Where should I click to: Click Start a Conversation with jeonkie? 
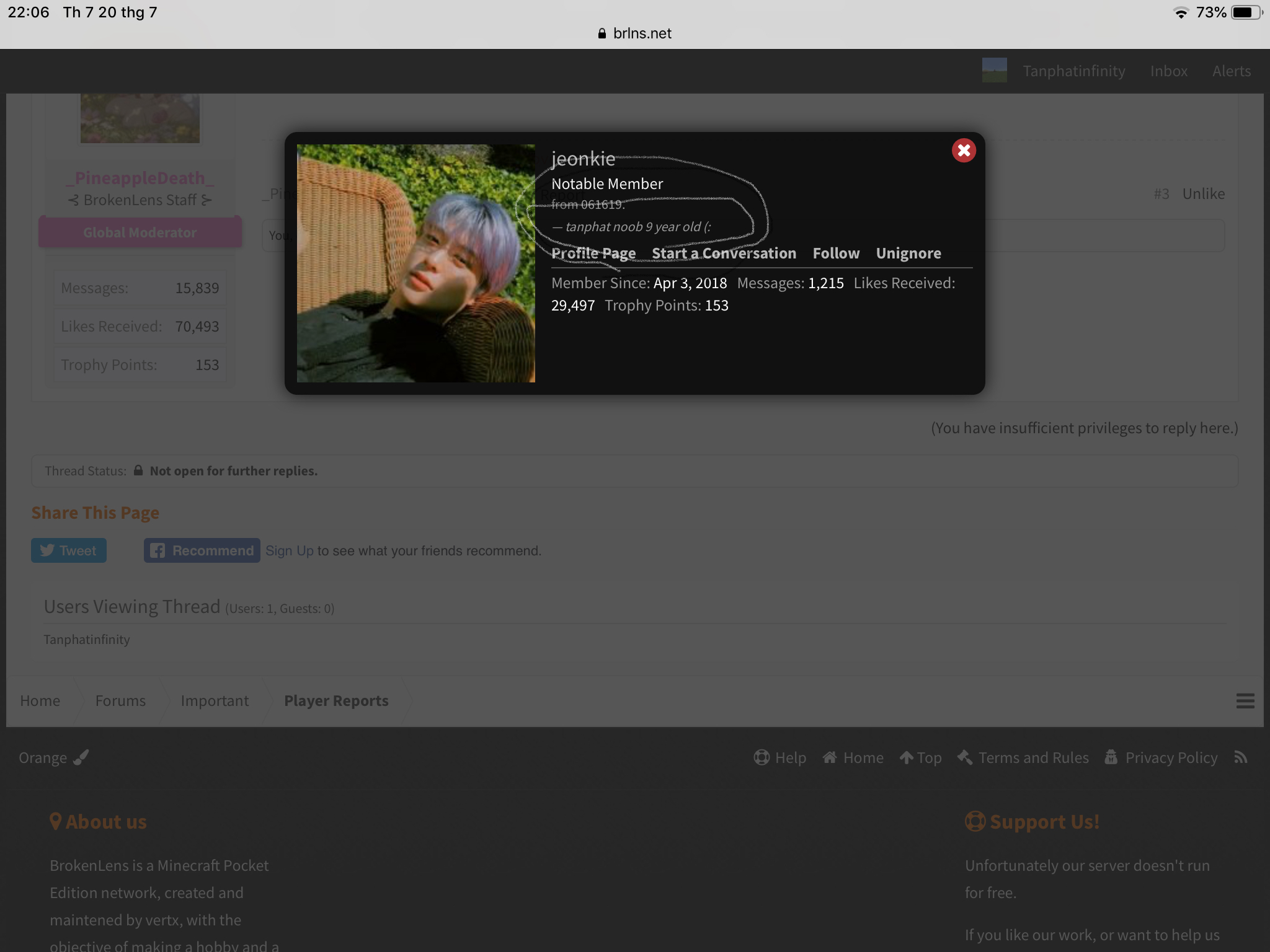coord(724,253)
